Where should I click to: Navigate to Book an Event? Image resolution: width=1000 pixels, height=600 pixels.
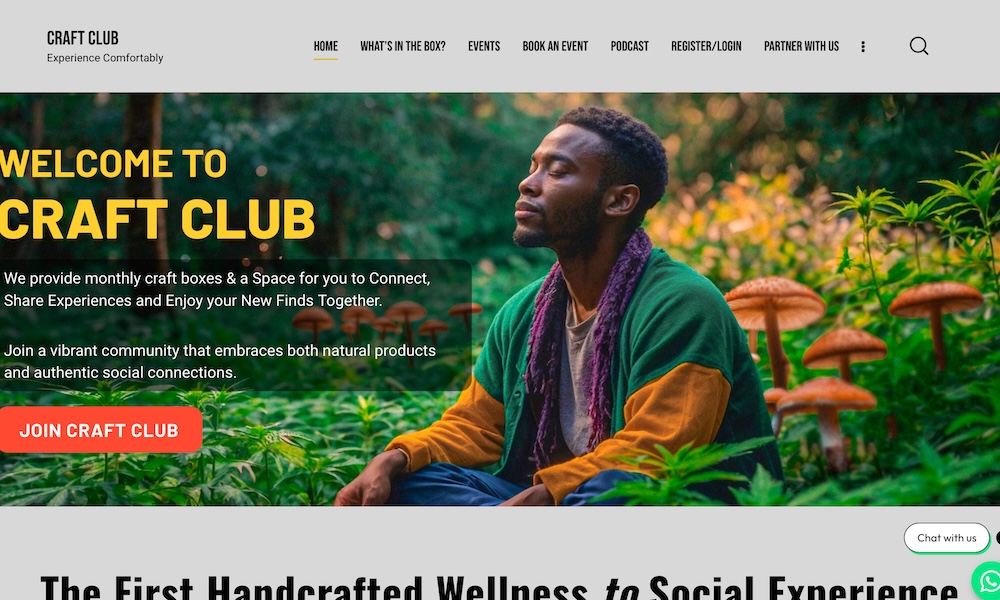555,47
